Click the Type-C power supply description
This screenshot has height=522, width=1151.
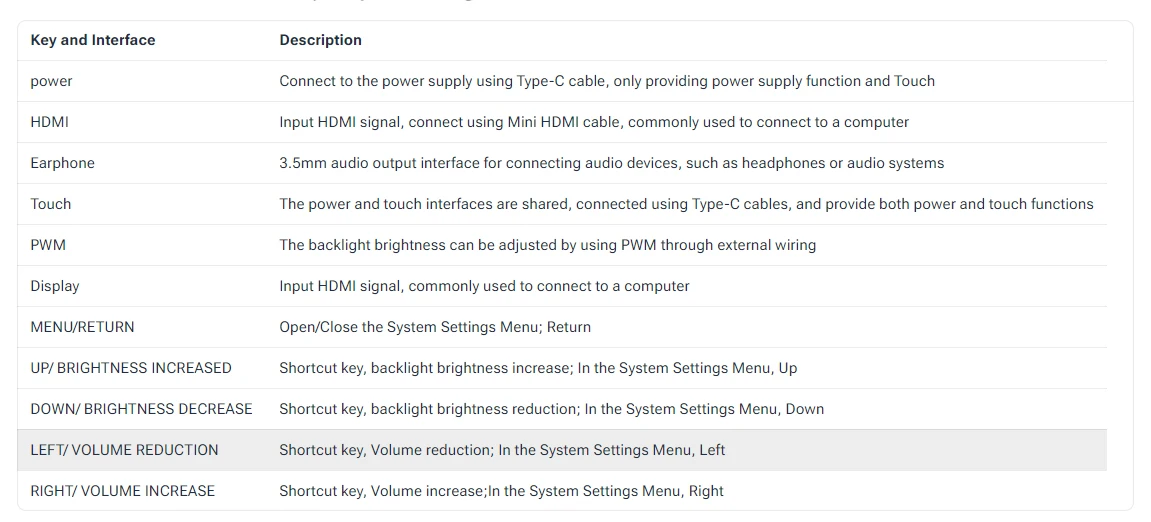pyautogui.click(x=607, y=82)
